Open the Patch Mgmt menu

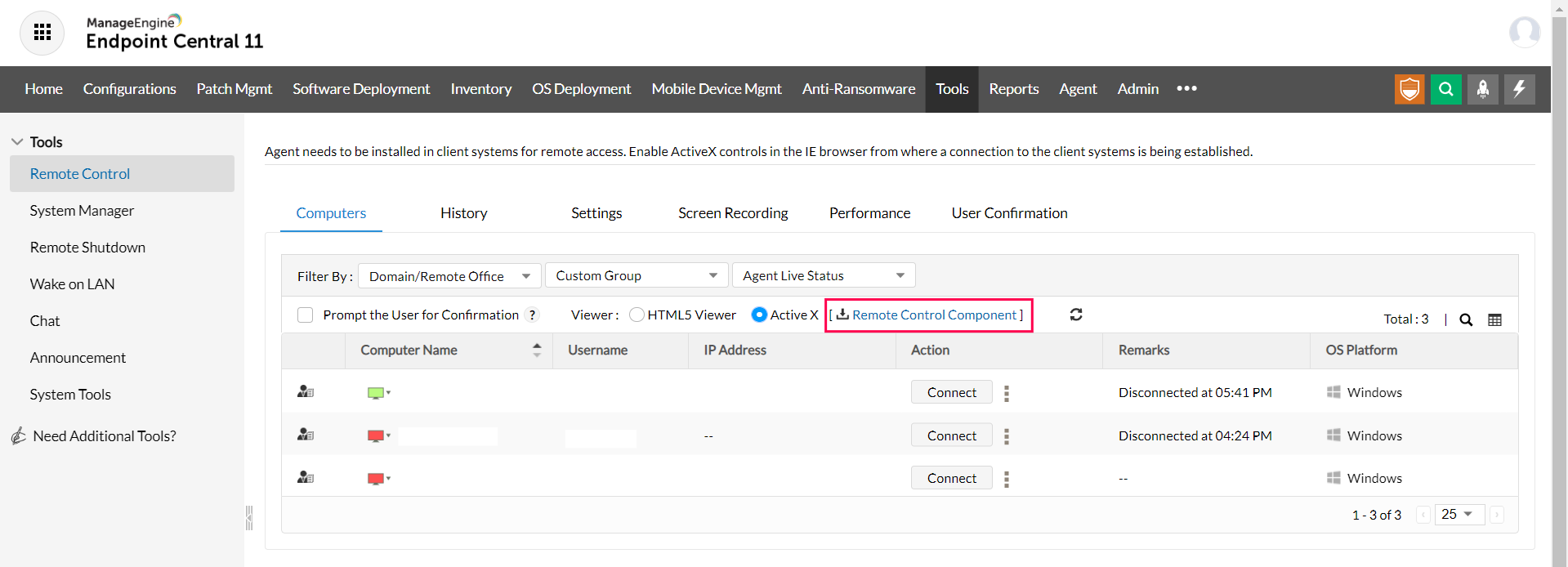pos(234,89)
